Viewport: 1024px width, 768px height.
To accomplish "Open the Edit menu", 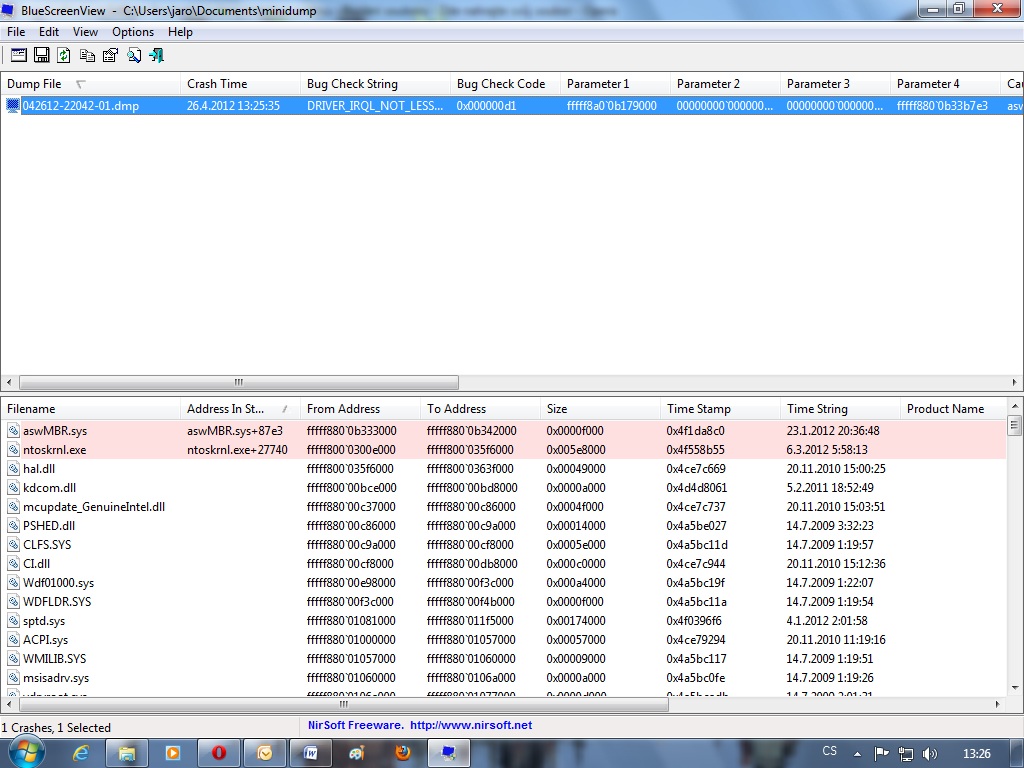I will tap(48, 32).
